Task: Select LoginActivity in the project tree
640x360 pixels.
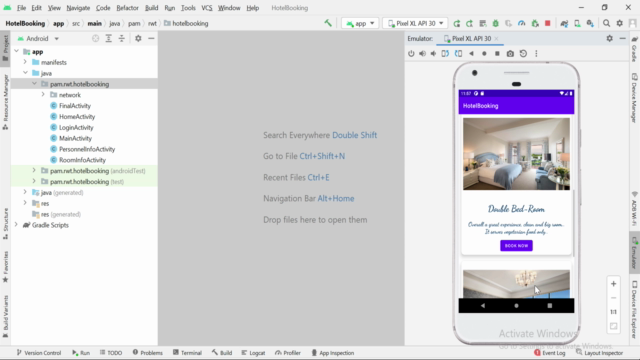Action: [76, 127]
